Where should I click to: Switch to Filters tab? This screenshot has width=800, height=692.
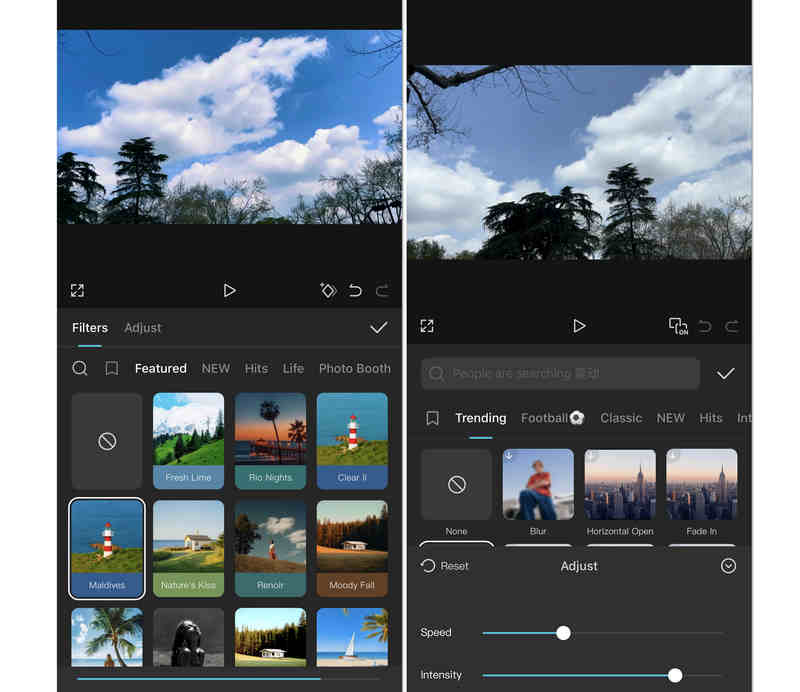tap(90, 328)
